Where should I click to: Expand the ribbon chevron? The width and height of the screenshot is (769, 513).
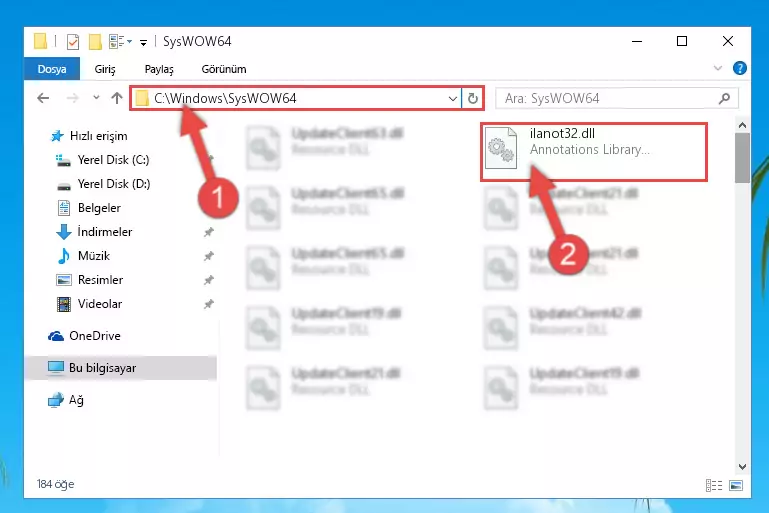pyautogui.click(x=718, y=68)
